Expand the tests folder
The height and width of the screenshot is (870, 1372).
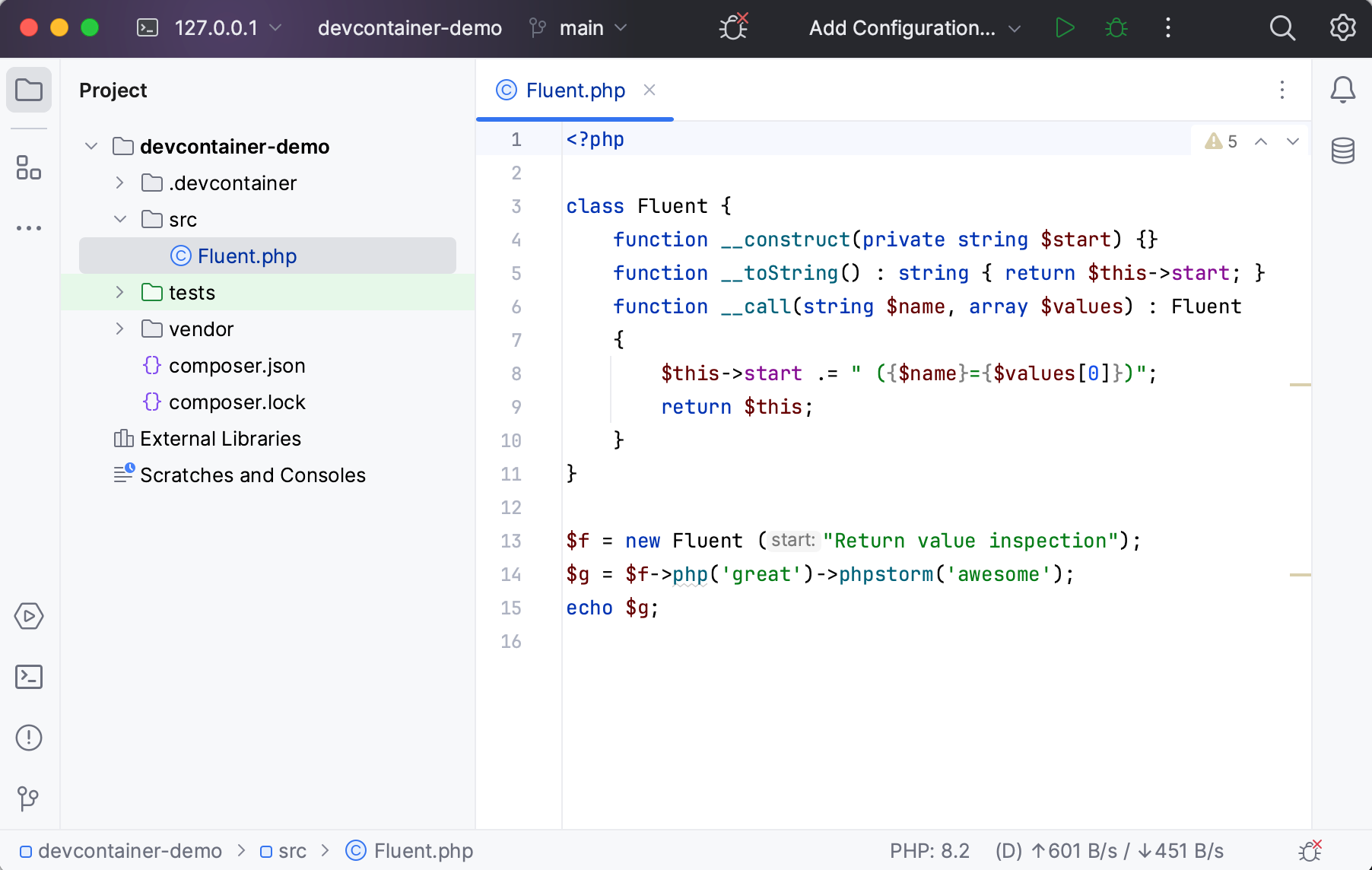119,292
